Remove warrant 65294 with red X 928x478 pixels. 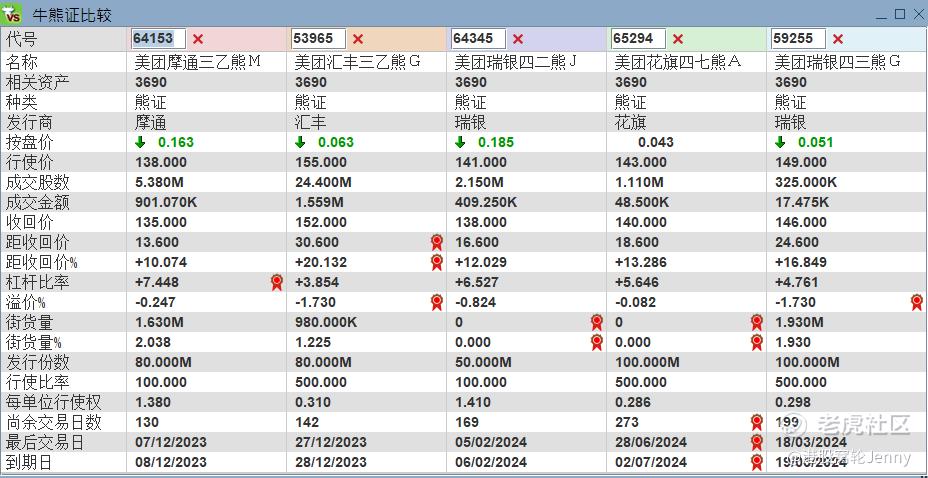(678, 40)
